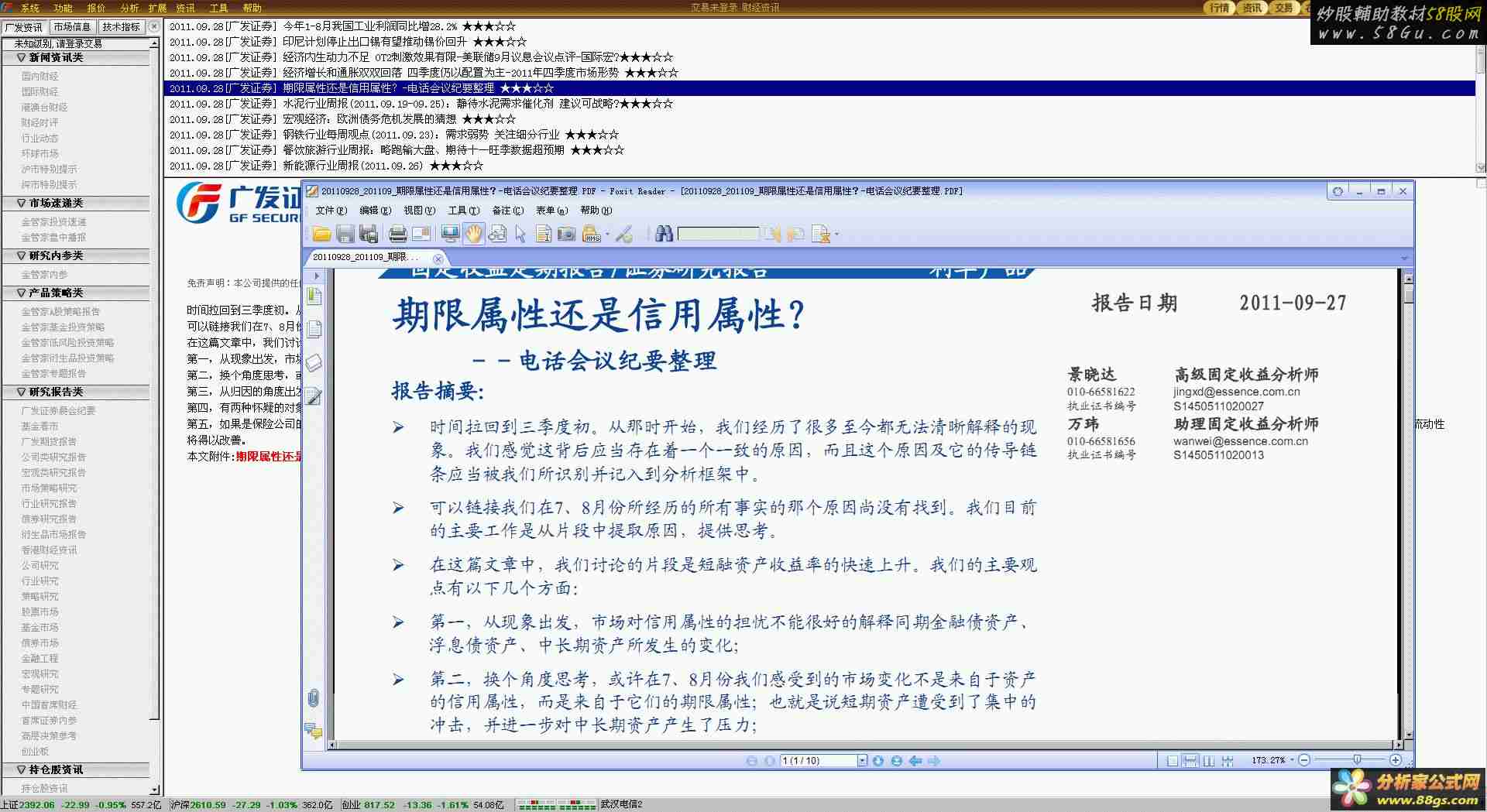The width and height of the screenshot is (1487, 812).
Task: Go to last page blue button
Action: 897,761
